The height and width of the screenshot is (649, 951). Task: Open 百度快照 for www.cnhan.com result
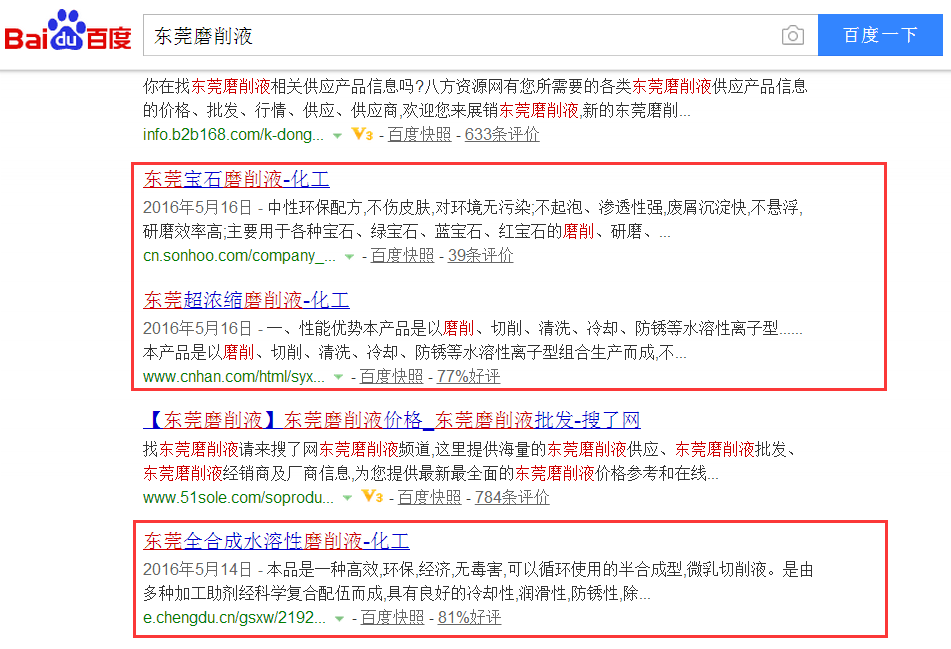[391, 377]
